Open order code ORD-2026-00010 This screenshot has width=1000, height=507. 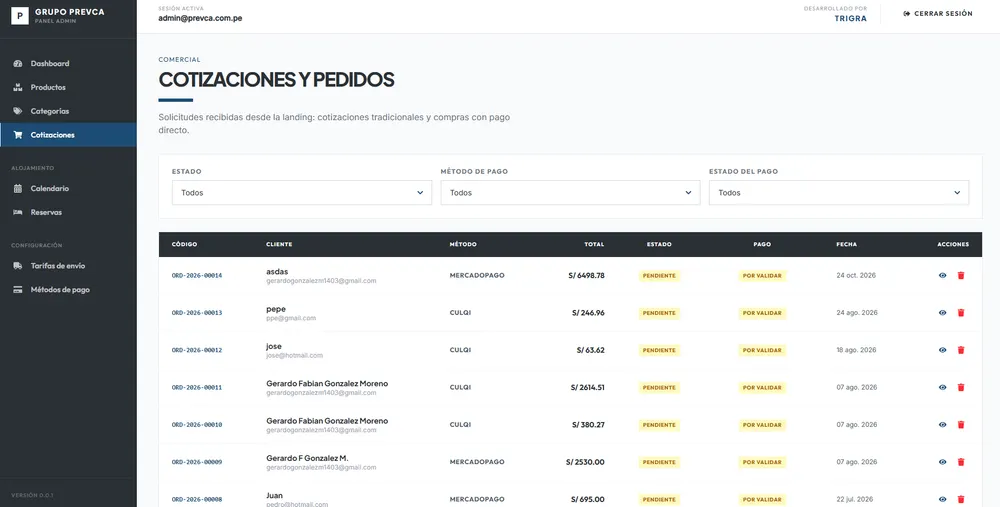tap(197, 425)
